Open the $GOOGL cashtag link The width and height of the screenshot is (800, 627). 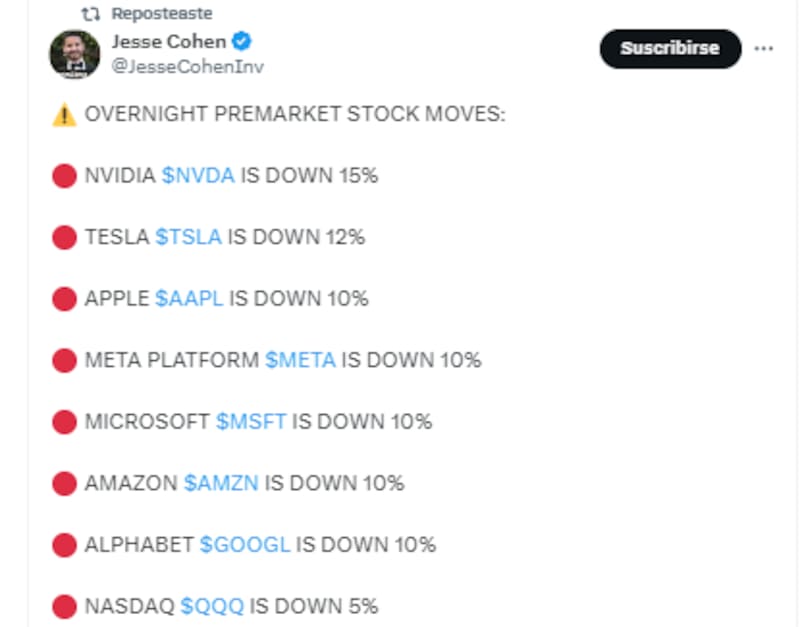245,545
